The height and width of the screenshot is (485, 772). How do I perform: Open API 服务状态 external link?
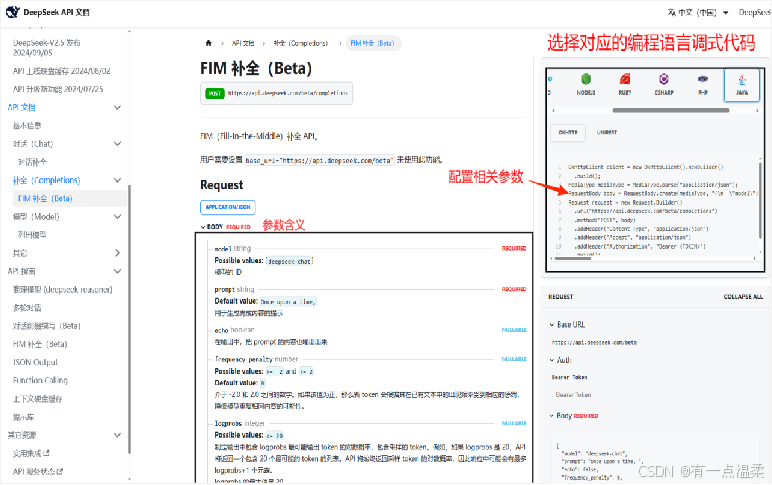(x=38, y=472)
